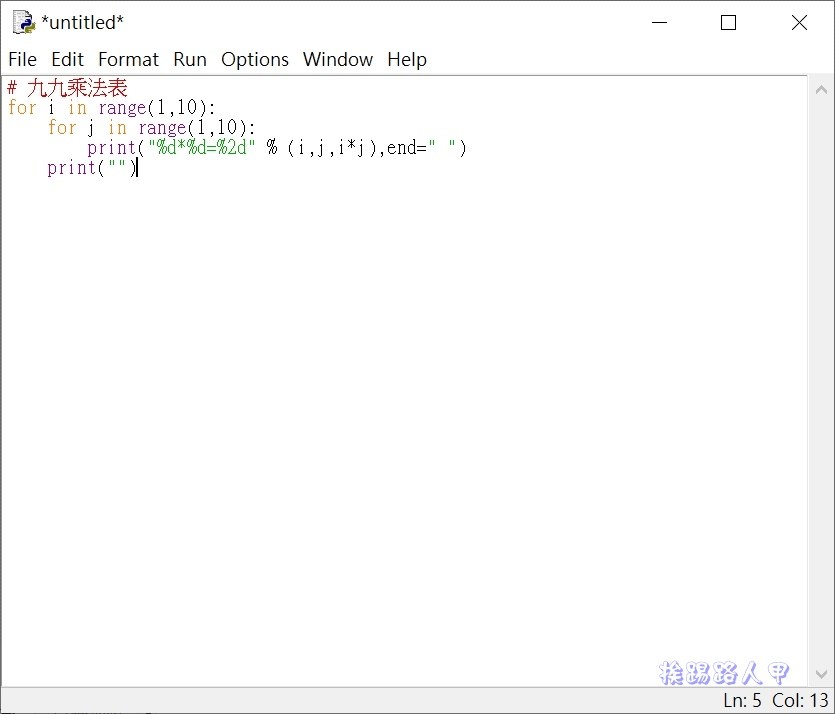Open the Format menu
Image resolution: width=835 pixels, height=714 pixels.
click(128, 59)
